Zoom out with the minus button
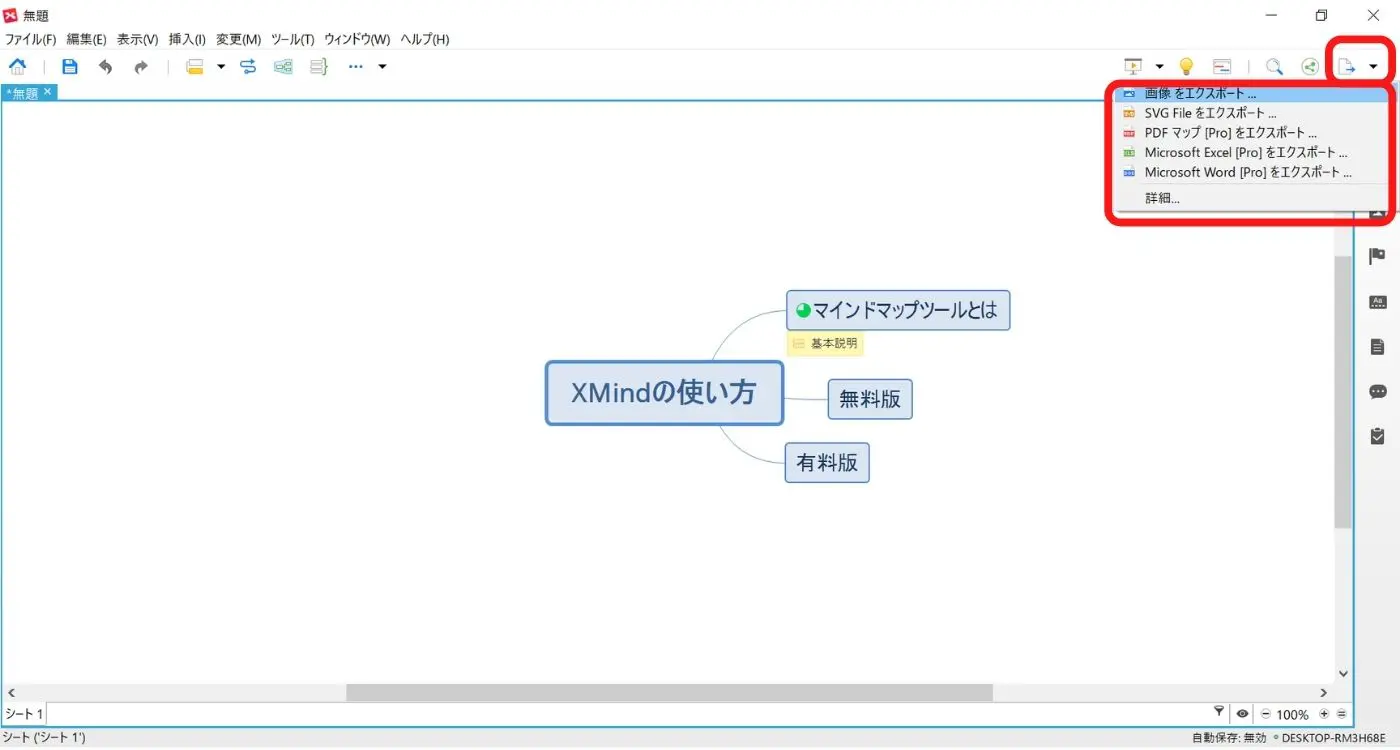 pyautogui.click(x=1265, y=714)
